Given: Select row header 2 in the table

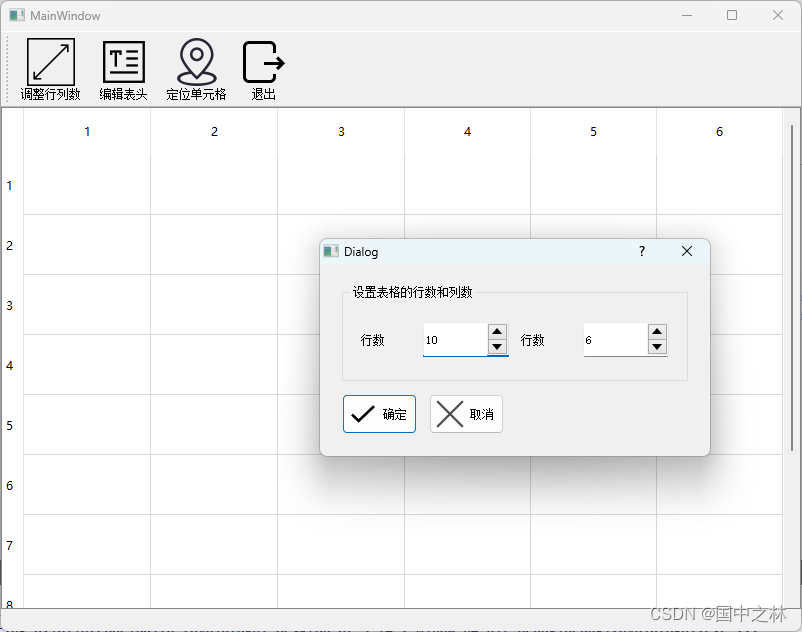Looking at the screenshot, I should click(12, 245).
